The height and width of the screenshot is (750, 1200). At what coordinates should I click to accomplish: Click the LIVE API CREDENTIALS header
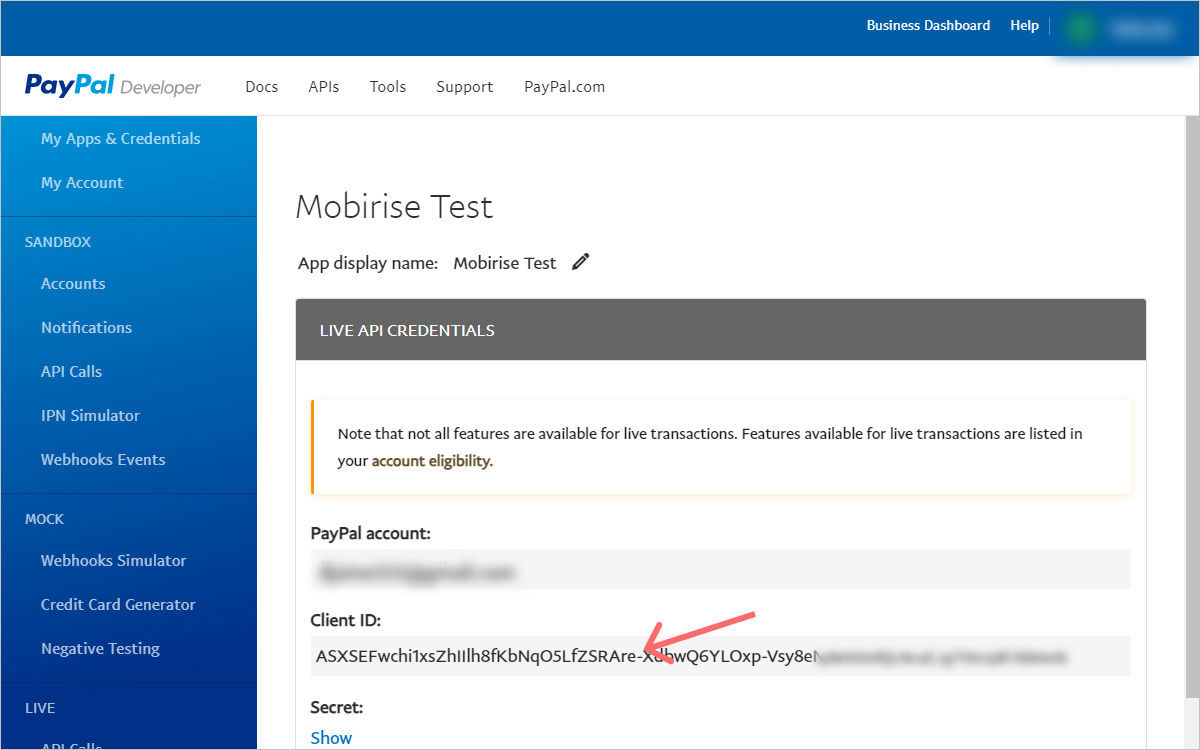point(721,330)
